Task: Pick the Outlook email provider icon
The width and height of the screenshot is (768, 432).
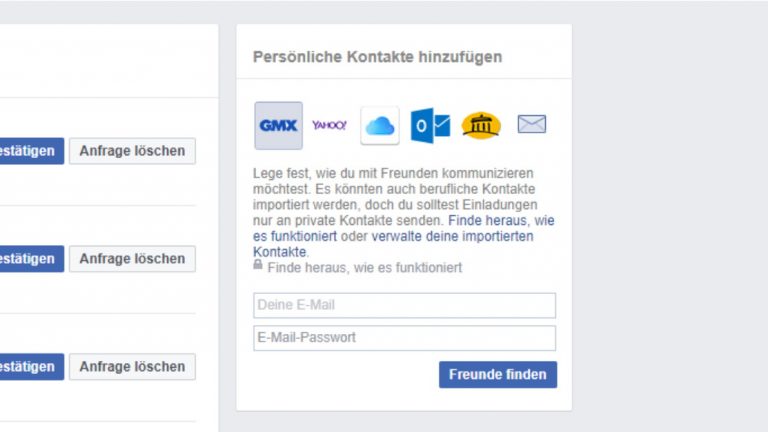Action: coord(431,126)
